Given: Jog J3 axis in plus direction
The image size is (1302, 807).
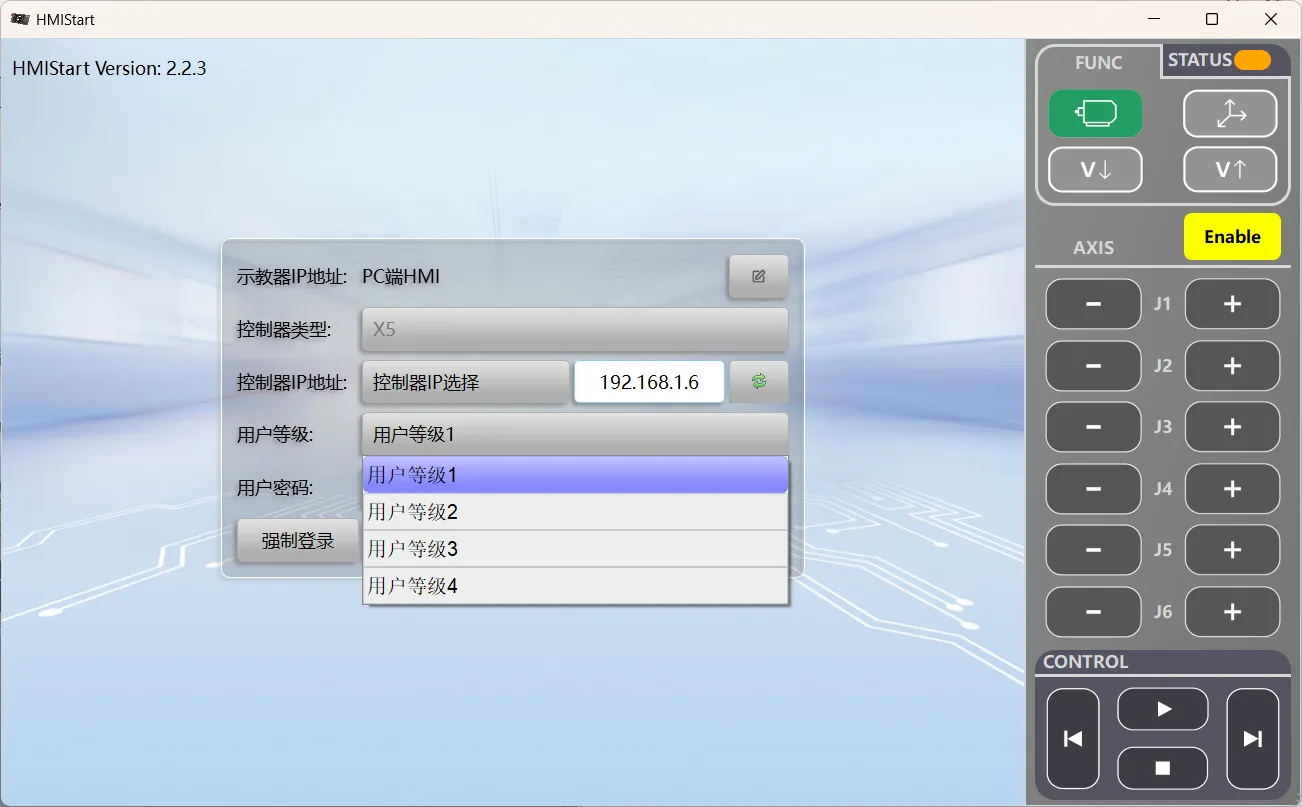Looking at the screenshot, I should (1232, 427).
